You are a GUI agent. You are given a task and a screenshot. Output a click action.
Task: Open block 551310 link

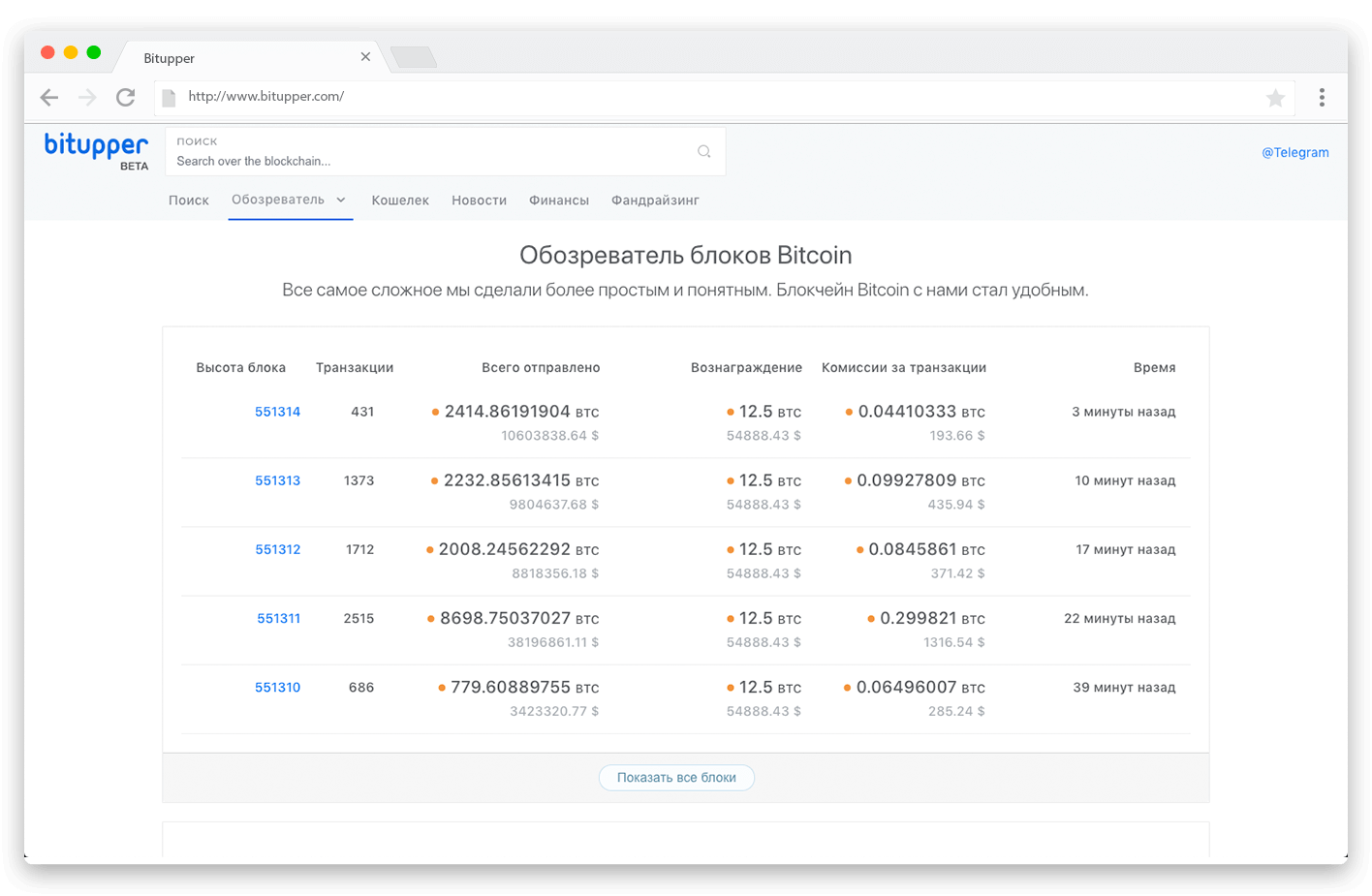click(277, 687)
